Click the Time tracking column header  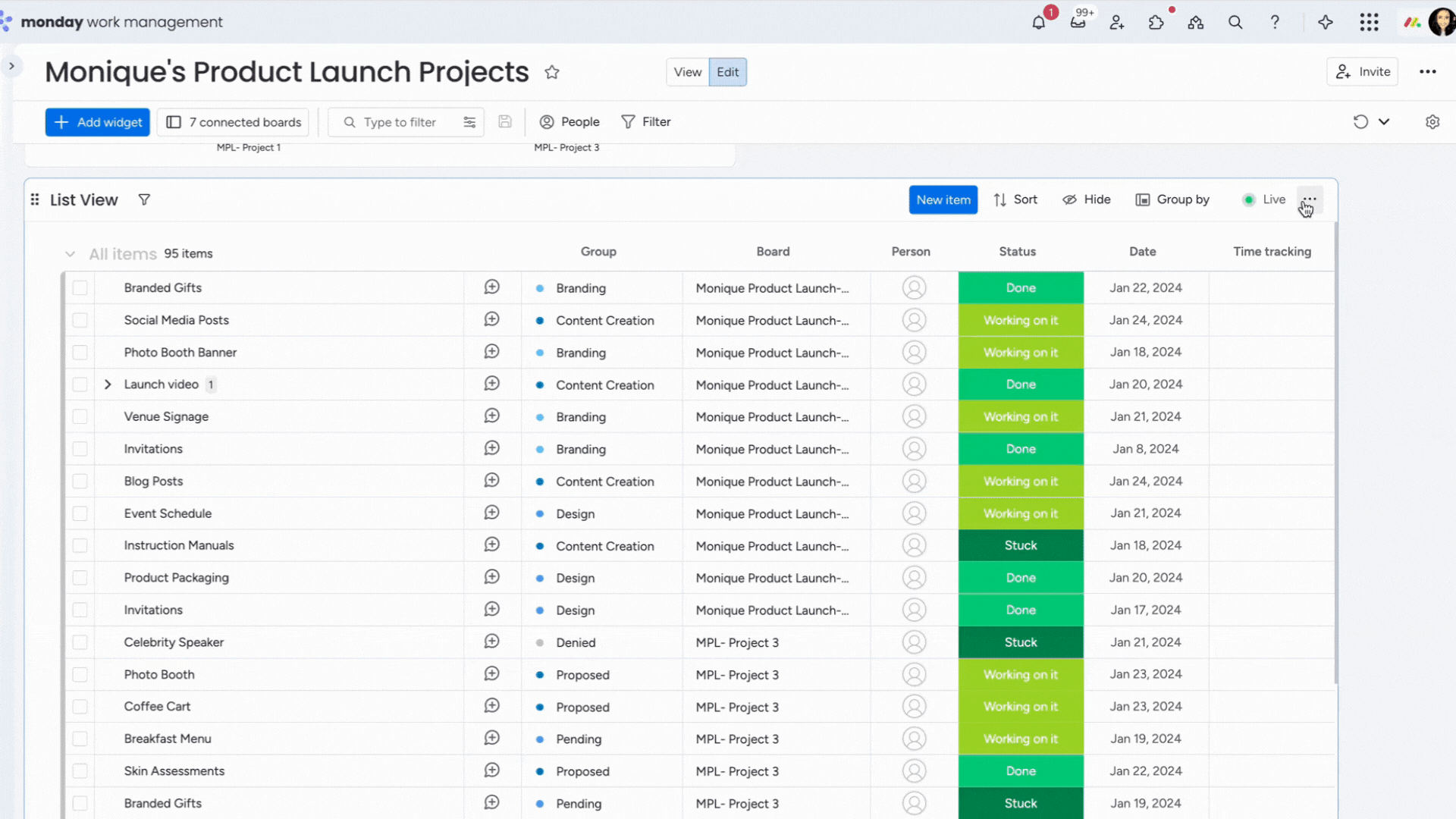pyautogui.click(x=1272, y=252)
